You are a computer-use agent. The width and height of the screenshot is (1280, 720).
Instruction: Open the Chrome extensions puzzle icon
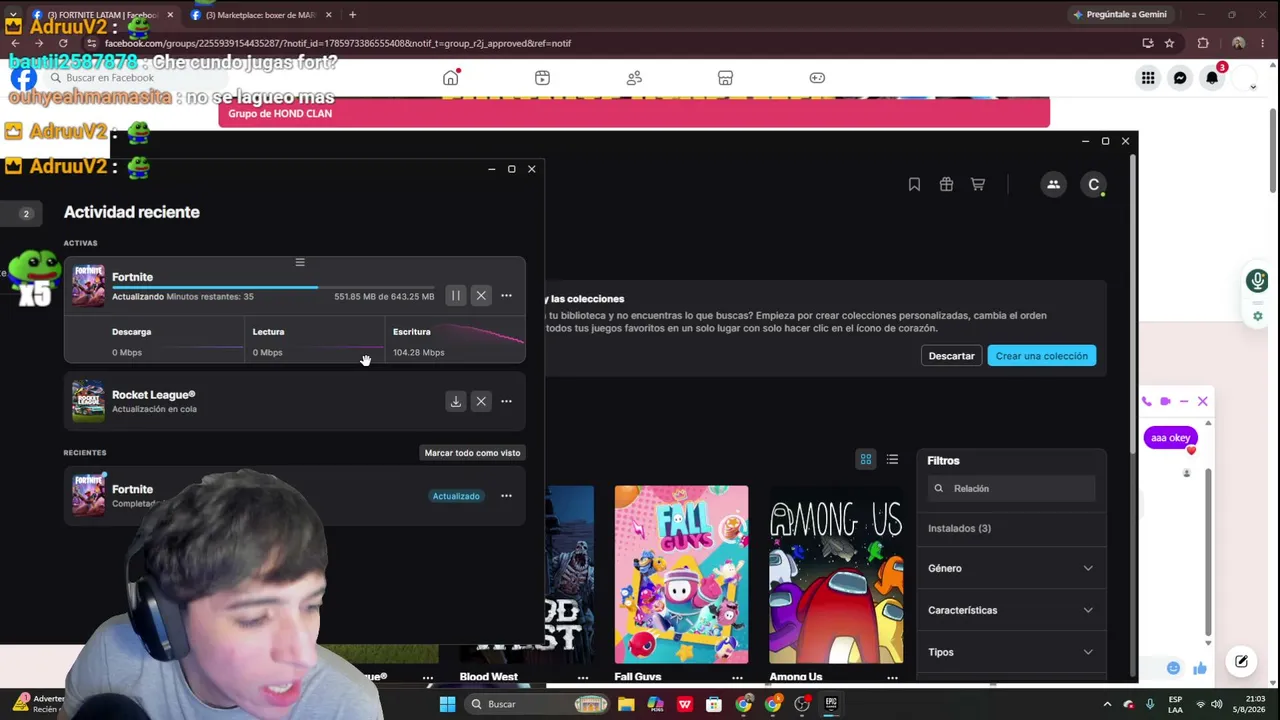1203,43
